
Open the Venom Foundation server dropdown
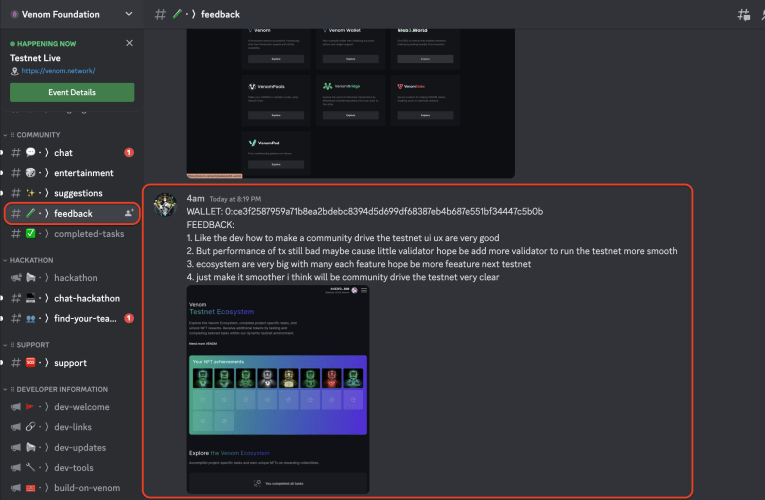128,14
